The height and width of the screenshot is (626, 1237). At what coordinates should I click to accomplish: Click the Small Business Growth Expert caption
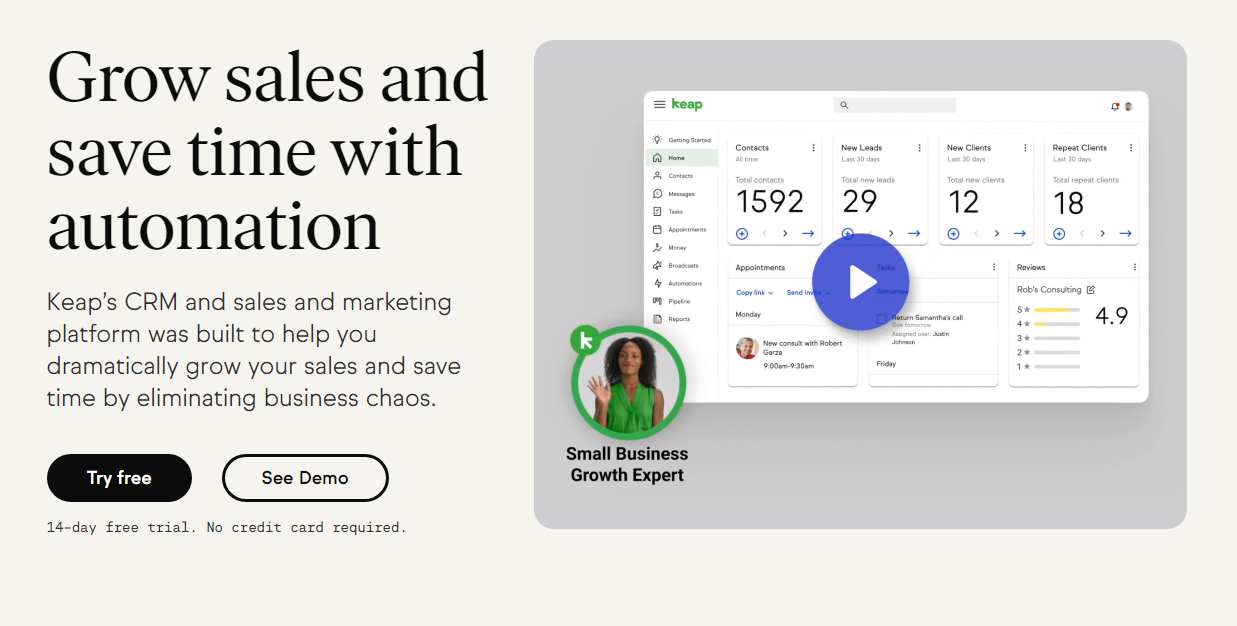click(627, 464)
